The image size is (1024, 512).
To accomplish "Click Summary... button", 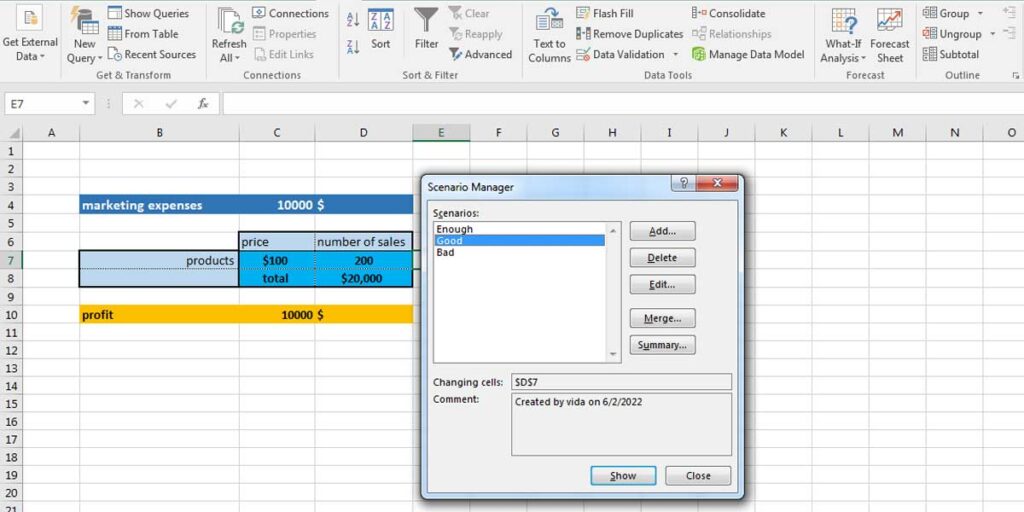I will tap(662, 345).
